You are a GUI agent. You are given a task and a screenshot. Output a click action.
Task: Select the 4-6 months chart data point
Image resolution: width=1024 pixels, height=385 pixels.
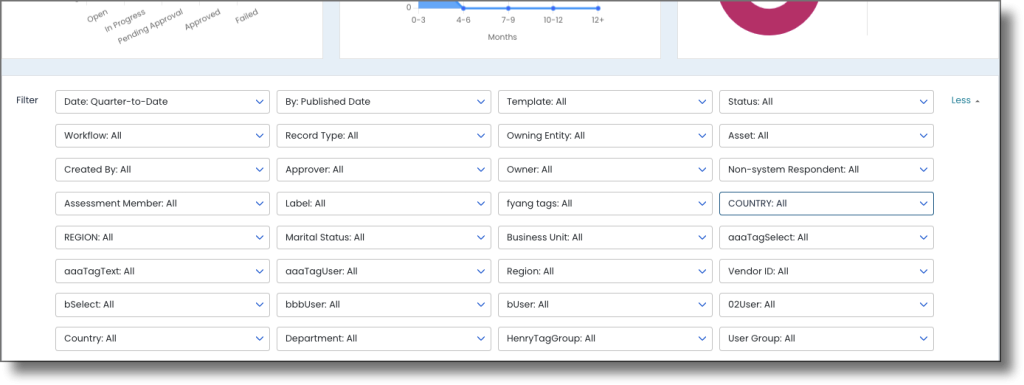point(463,8)
